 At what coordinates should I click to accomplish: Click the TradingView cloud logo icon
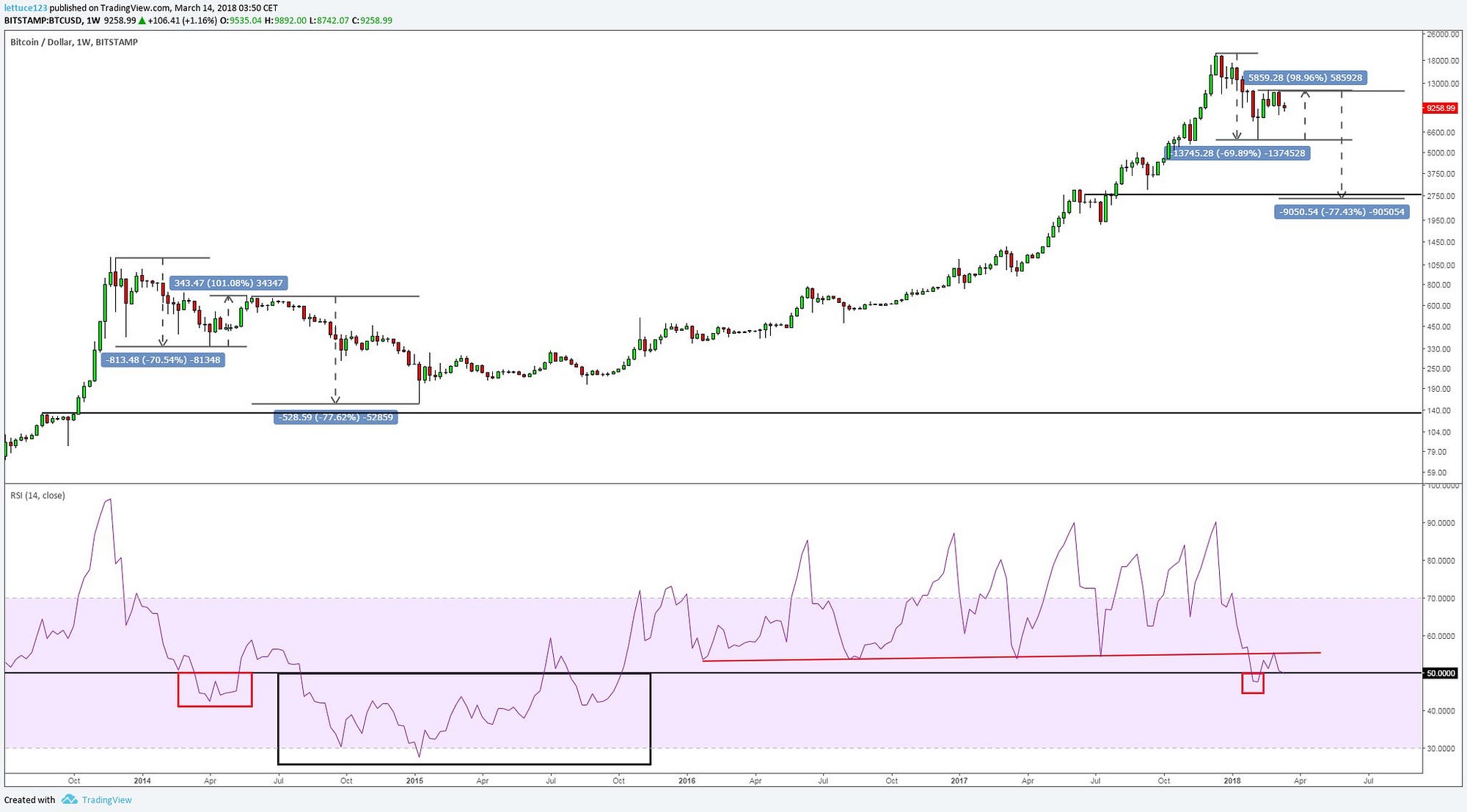[70, 800]
